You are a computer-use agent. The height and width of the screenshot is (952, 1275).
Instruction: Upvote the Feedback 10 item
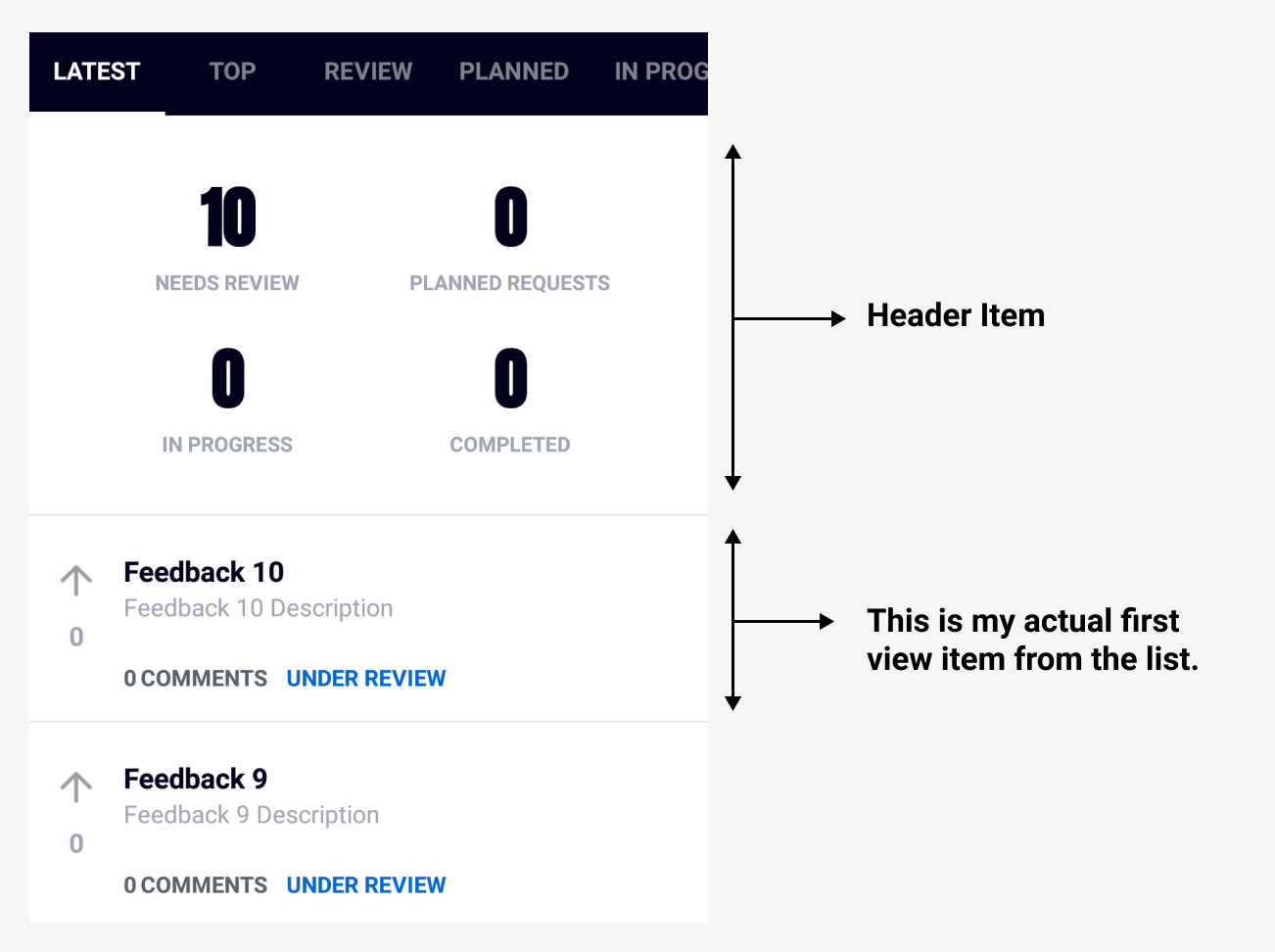click(76, 580)
